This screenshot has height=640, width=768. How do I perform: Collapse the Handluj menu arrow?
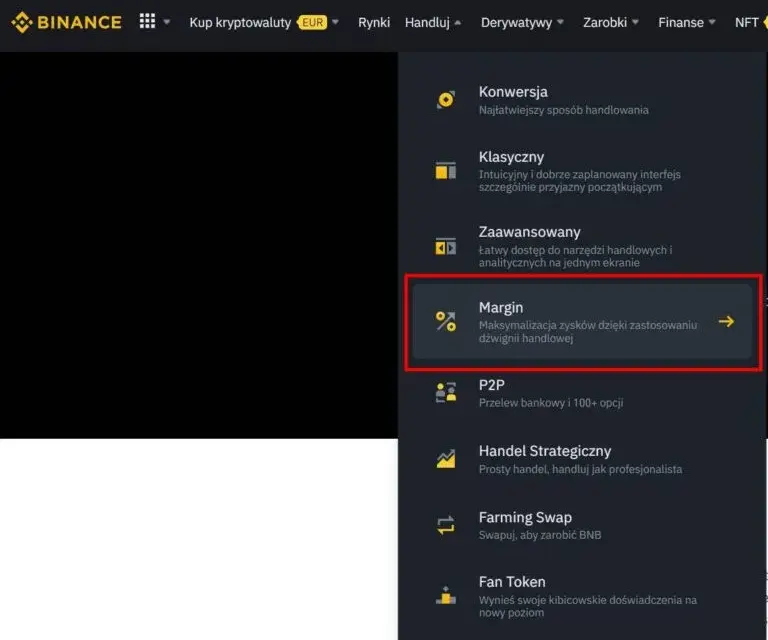(x=457, y=23)
